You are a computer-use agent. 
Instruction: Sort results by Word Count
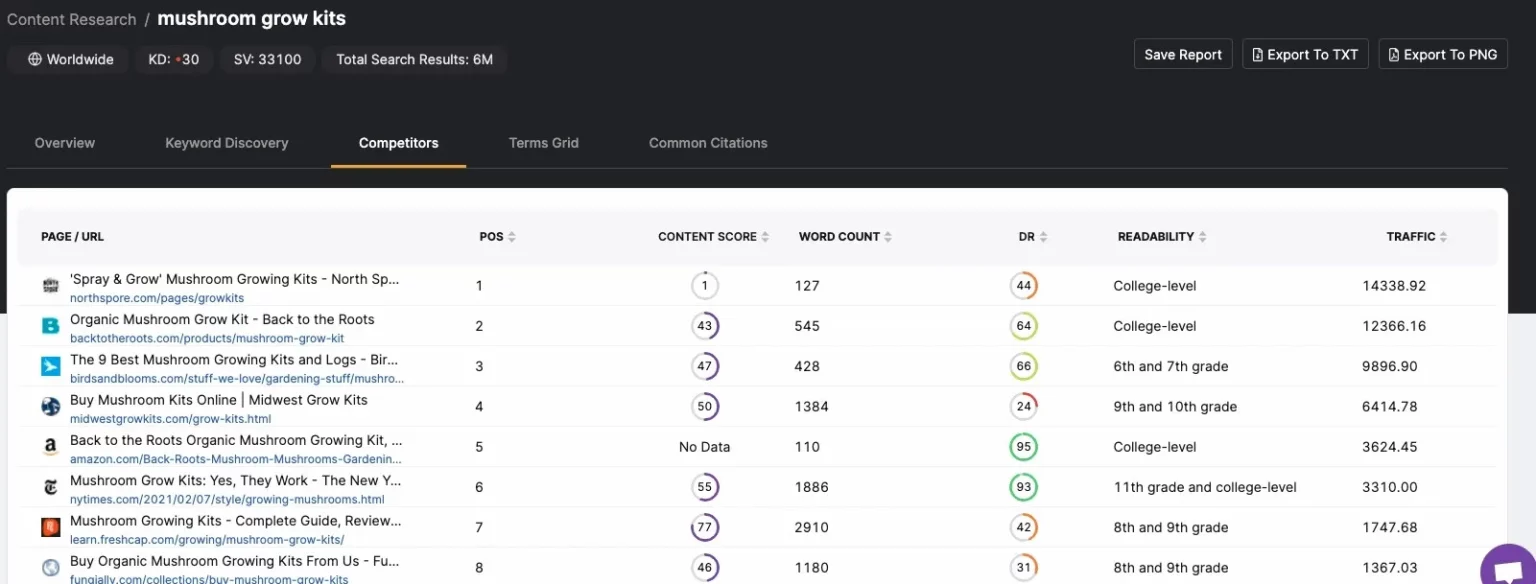(x=843, y=236)
